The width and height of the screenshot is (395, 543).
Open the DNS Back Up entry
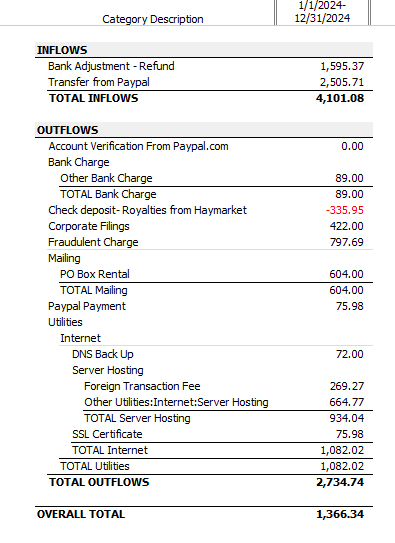[x=102, y=354]
